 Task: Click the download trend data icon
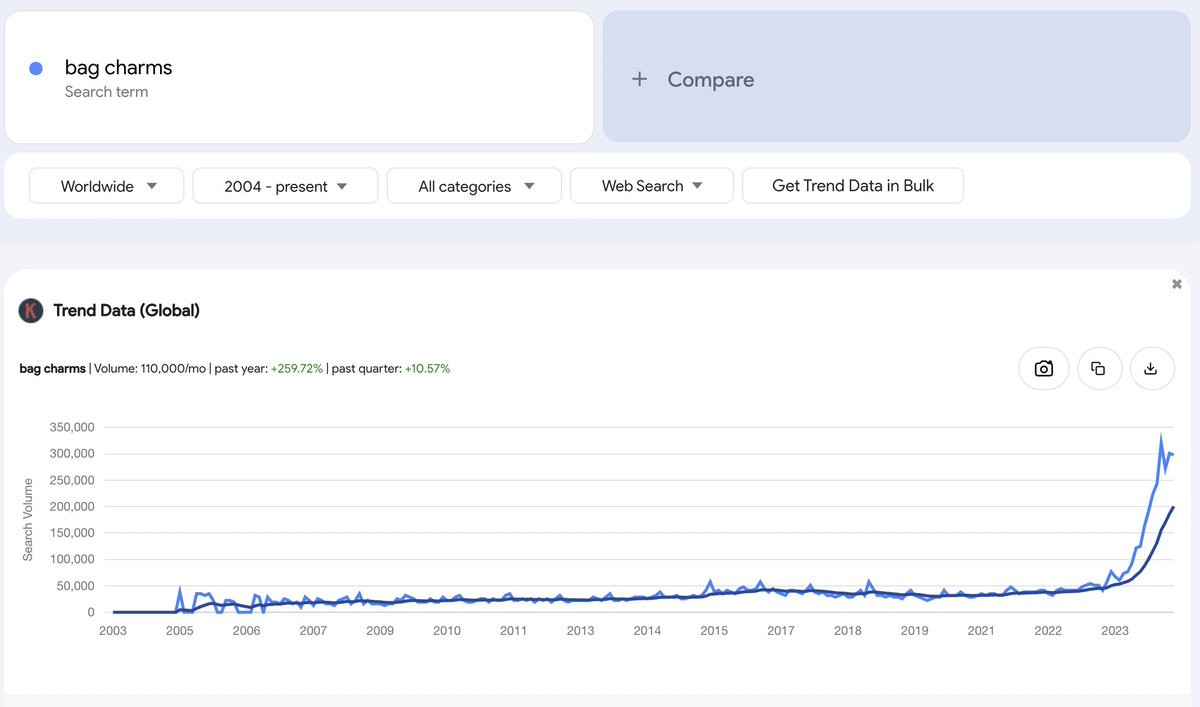(x=1151, y=369)
